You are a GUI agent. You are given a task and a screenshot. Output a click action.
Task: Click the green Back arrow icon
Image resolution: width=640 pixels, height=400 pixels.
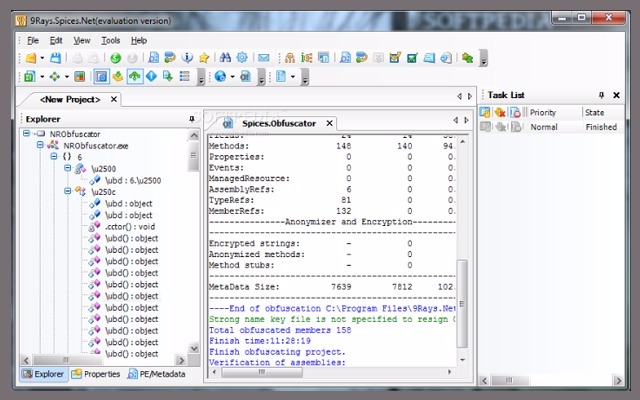click(x=116, y=58)
